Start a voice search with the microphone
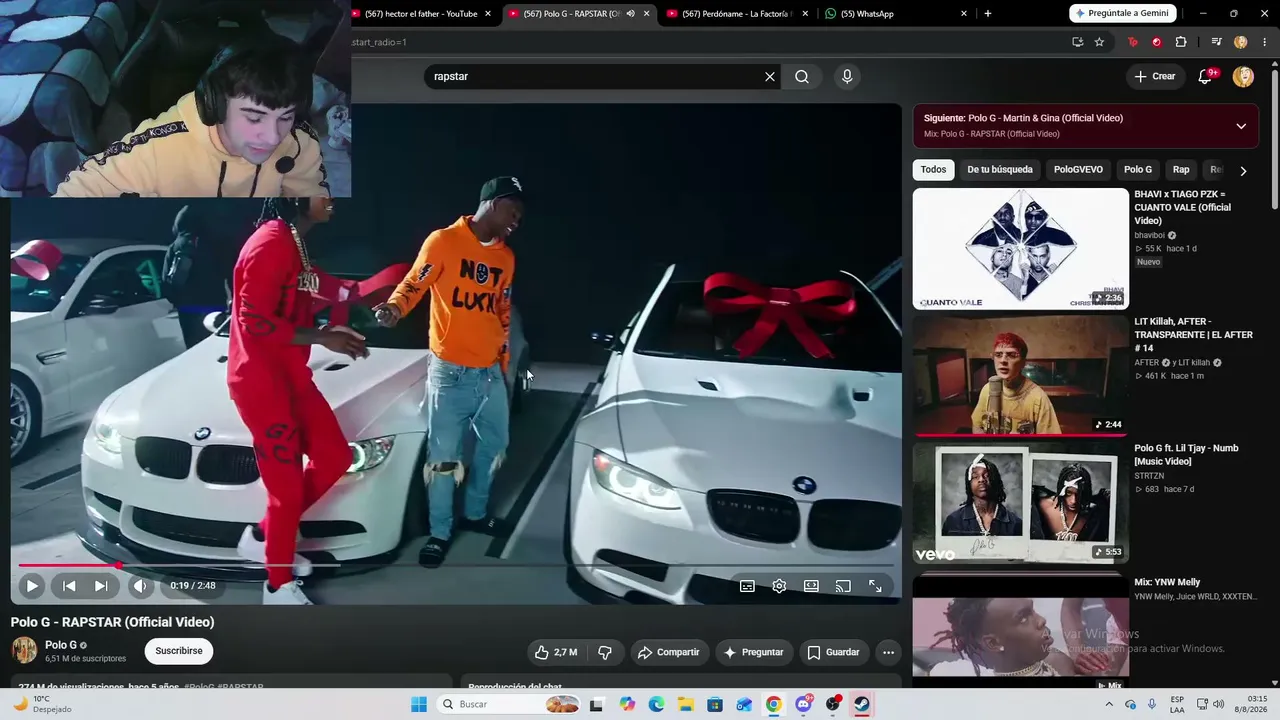1280x720 pixels. click(x=847, y=77)
